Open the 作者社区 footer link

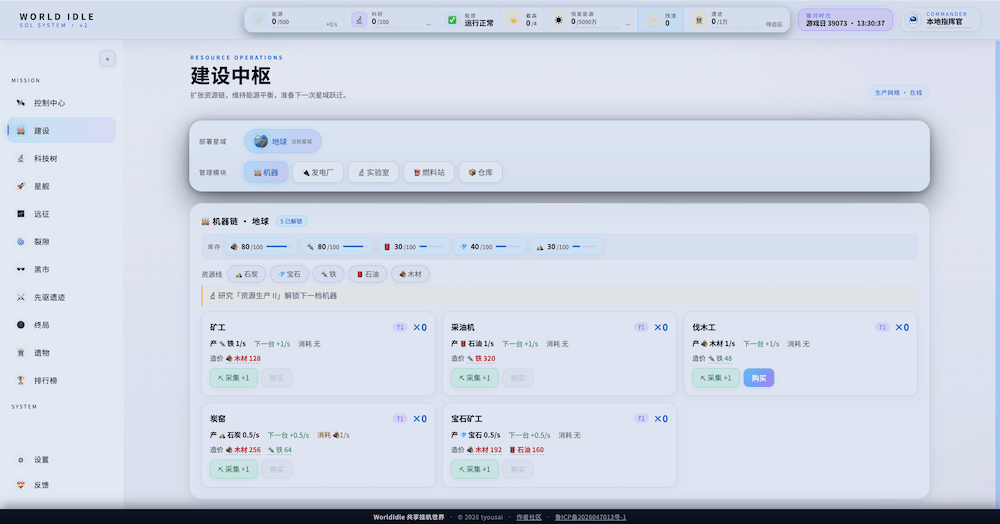[528, 517]
